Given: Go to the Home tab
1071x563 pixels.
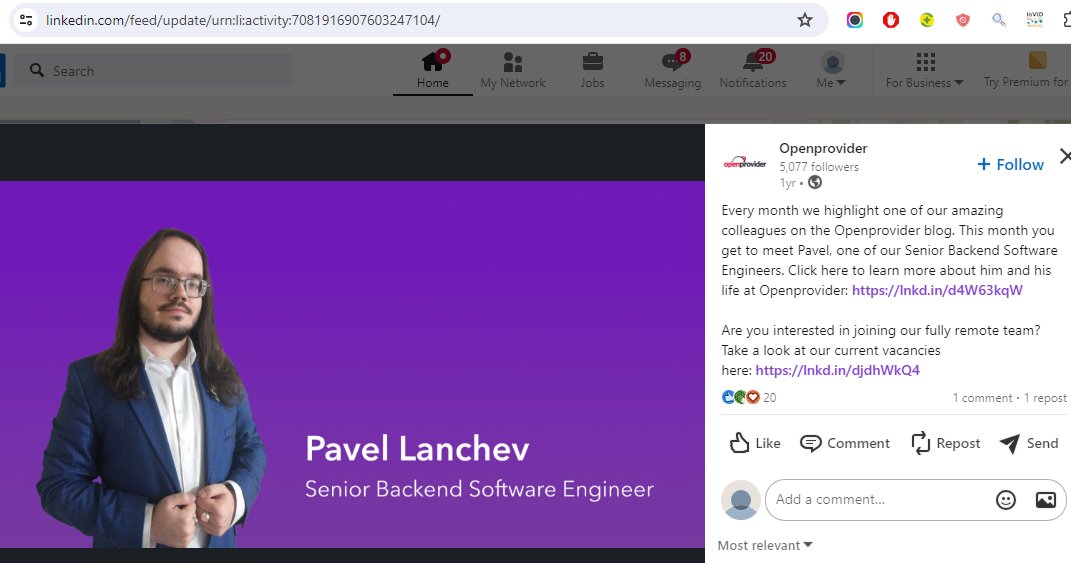Looking at the screenshot, I should [432, 70].
